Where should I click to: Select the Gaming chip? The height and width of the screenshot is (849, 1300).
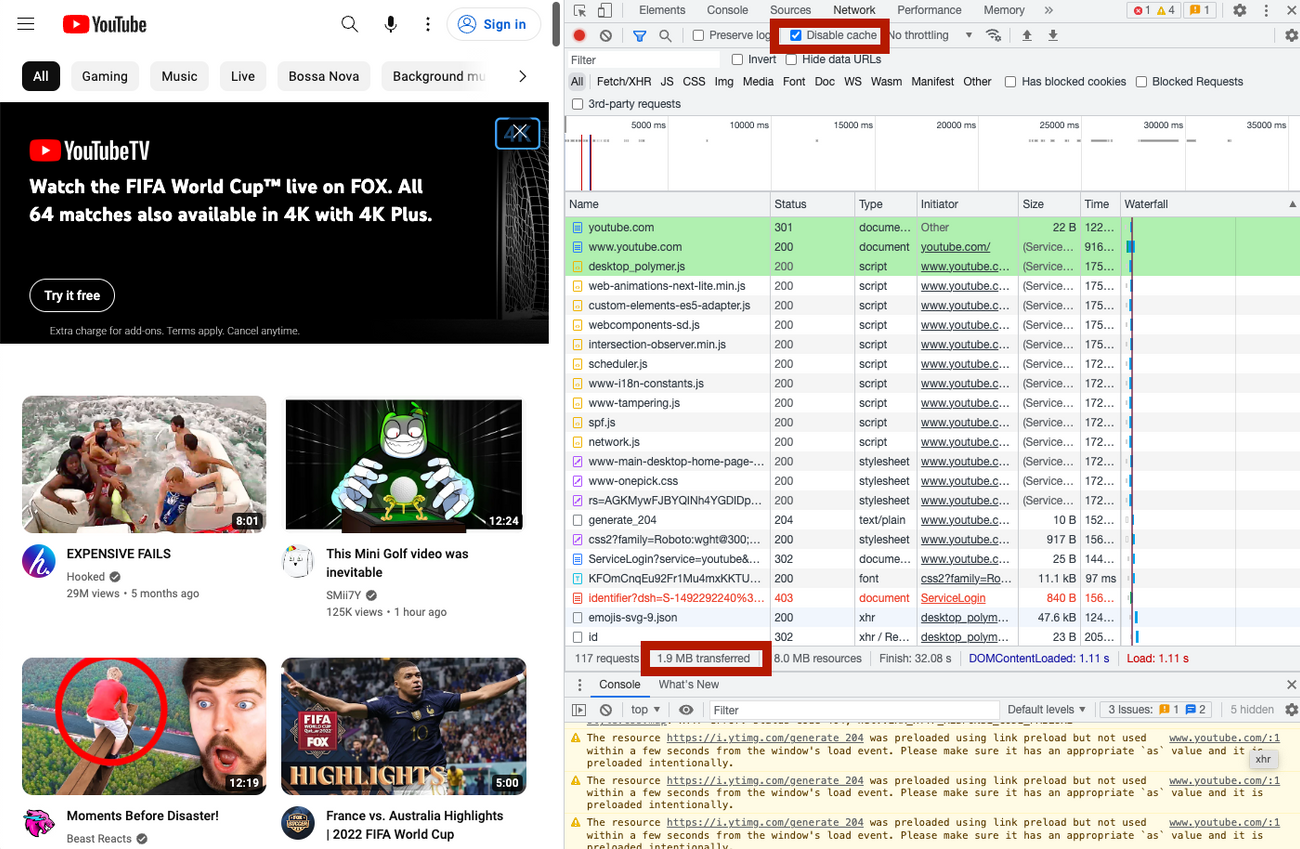[105, 76]
